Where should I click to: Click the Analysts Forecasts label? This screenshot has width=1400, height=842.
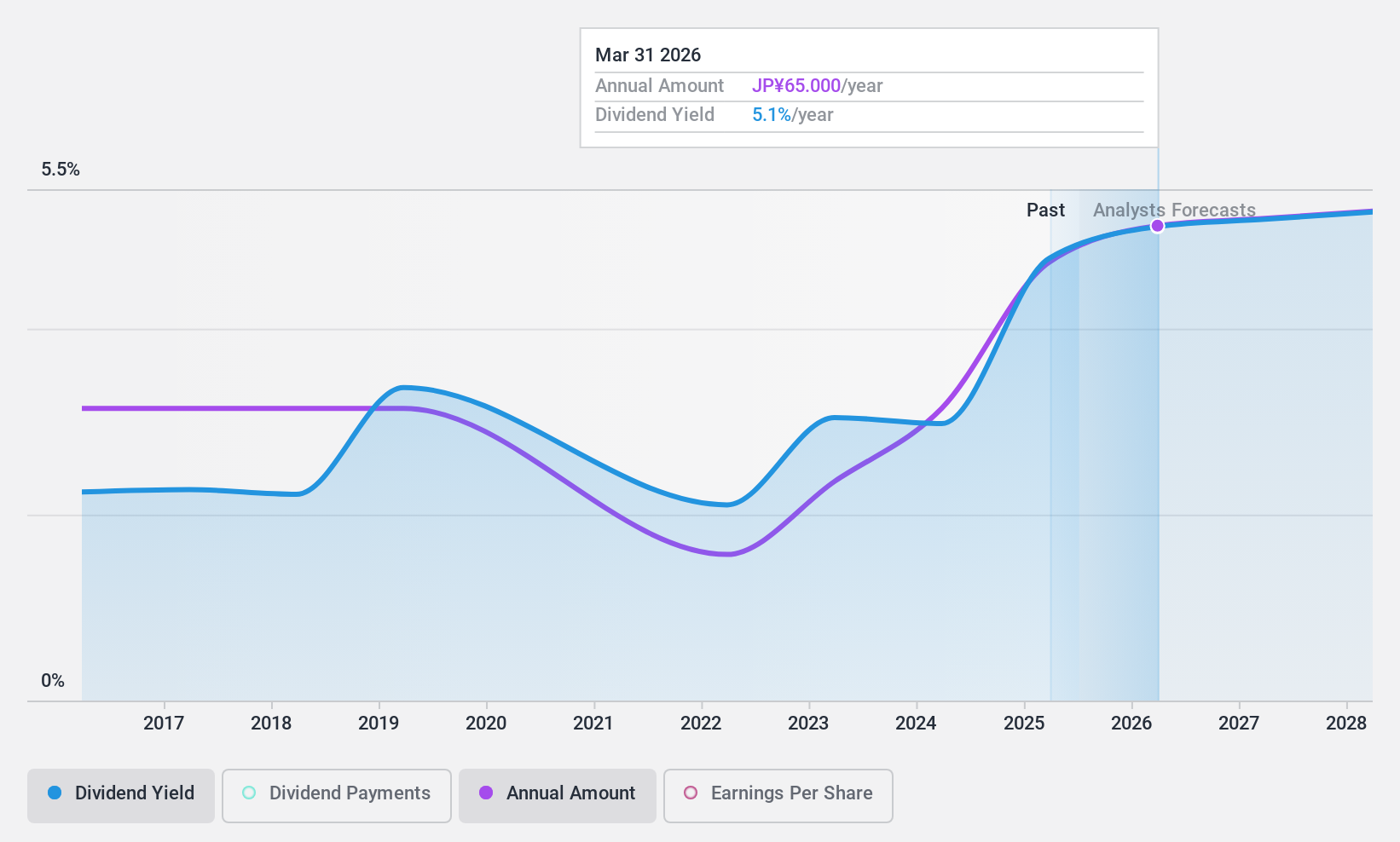click(1174, 210)
